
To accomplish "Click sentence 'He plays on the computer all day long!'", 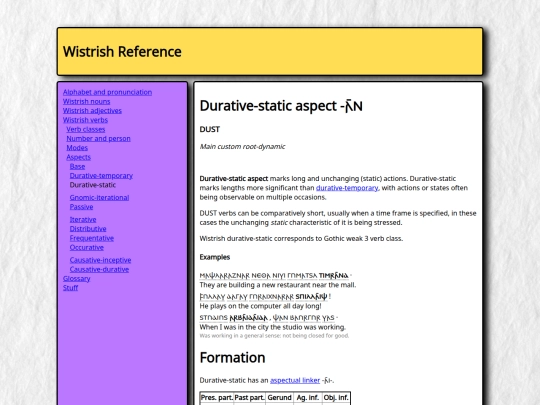I will [x=260, y=306].
